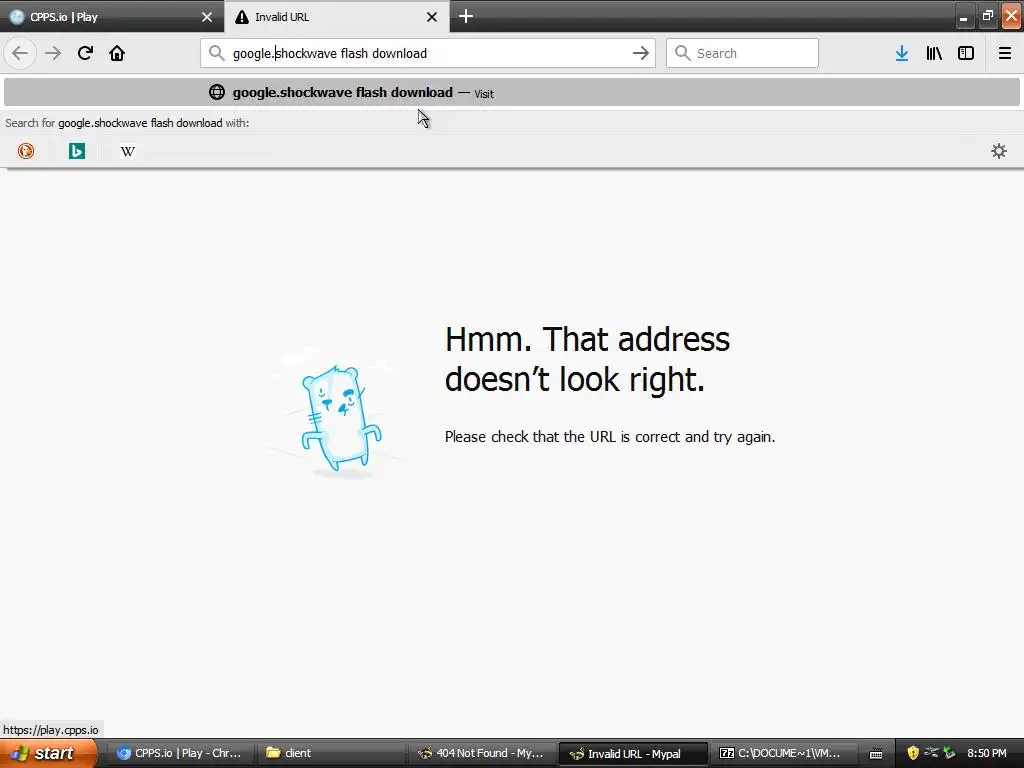This screenshot has width=1024, height=768.
Task: Open the Downloads panel
Action: click(x=902, y=53)
